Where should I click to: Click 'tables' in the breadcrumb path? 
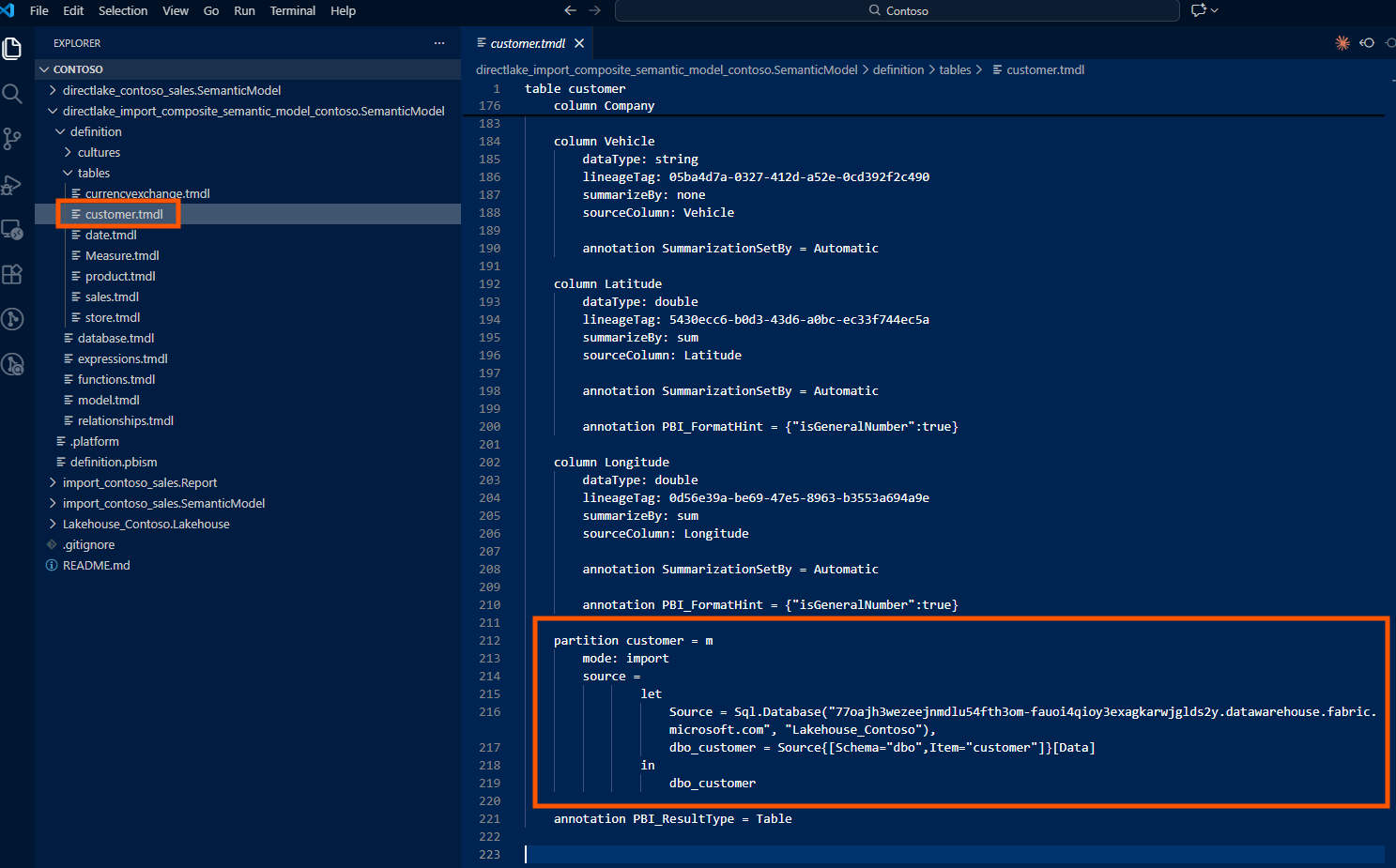pyautogui.click(x=955, y=69)
